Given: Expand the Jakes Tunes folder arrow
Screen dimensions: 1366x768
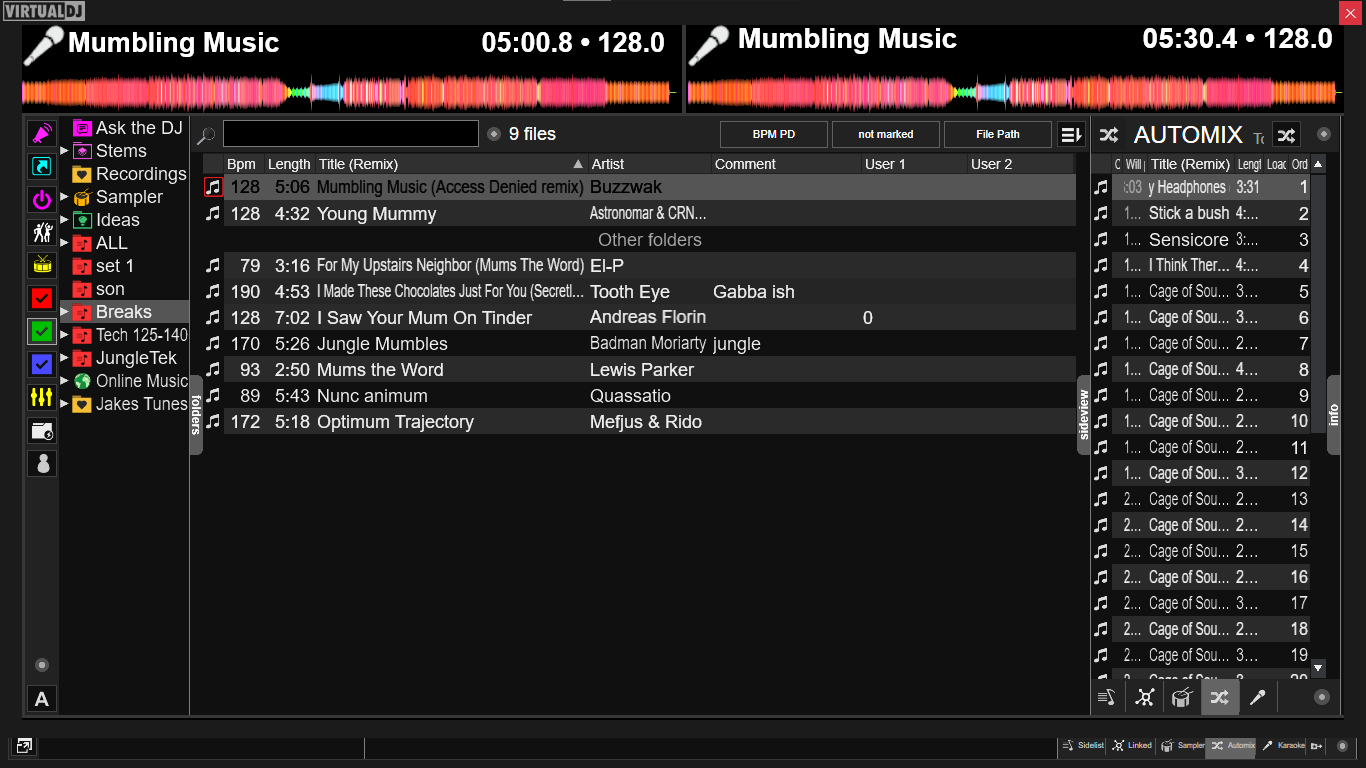Looking at the screenshot, I should [x=65, y=404].
